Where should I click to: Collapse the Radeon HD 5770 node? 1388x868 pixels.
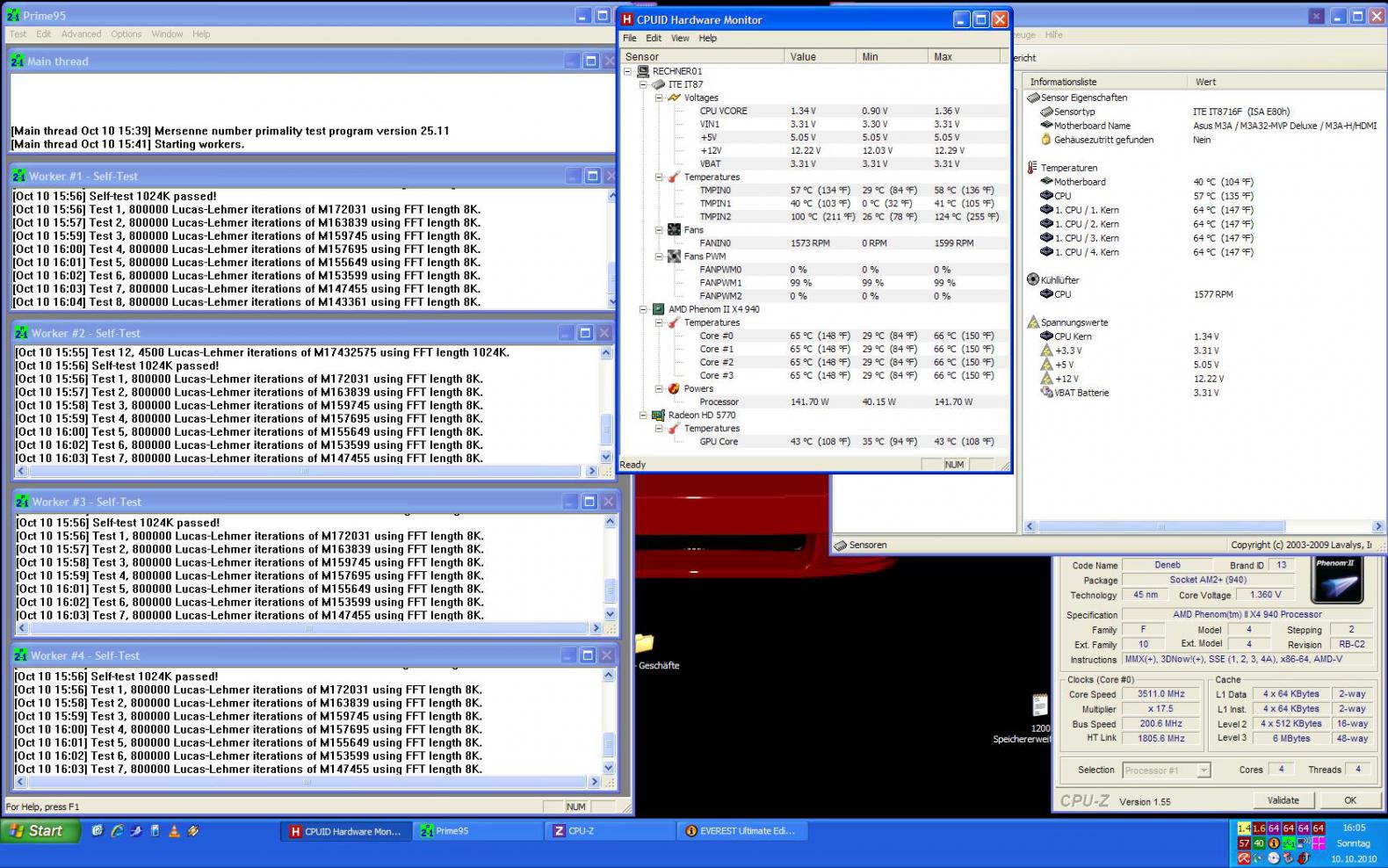point(643,415)
